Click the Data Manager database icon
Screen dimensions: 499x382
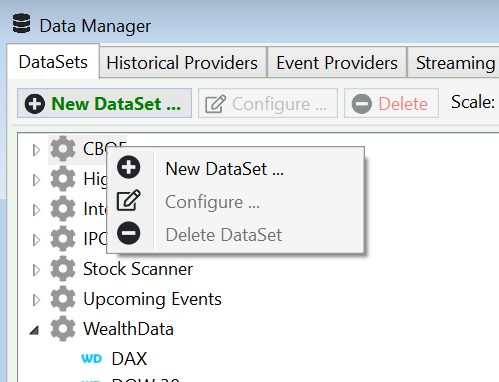pyautogui.click(x=22, y=23)
